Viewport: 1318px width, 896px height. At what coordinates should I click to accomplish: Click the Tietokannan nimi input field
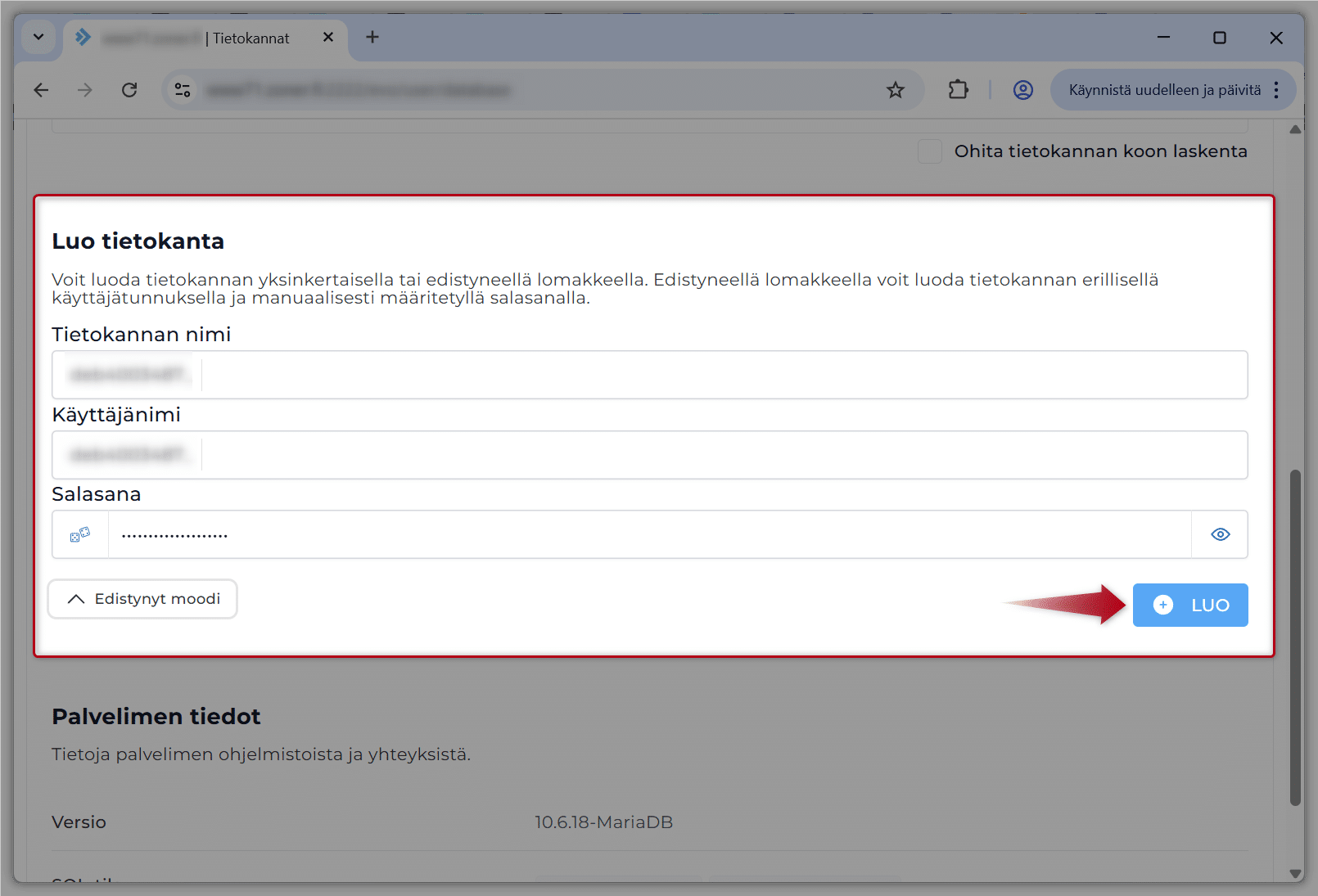(x=724, y=375)
